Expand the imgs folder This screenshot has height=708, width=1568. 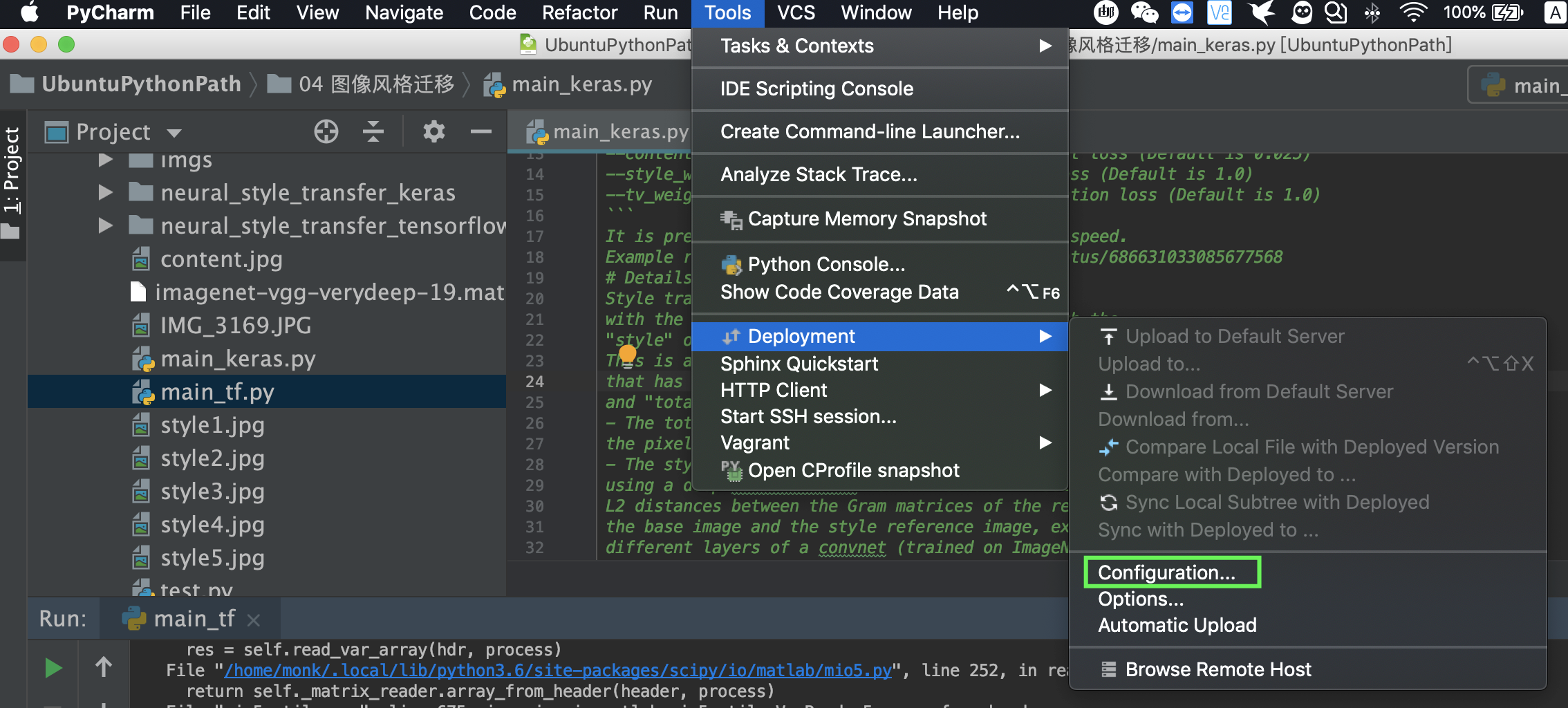pos(105,160)
